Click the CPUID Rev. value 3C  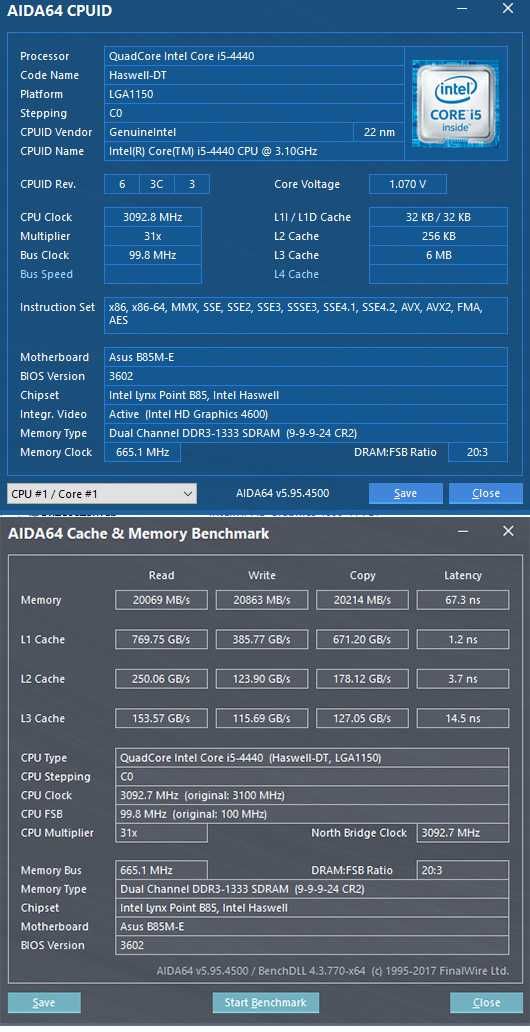pyautogui.click(x=157, y=184)
